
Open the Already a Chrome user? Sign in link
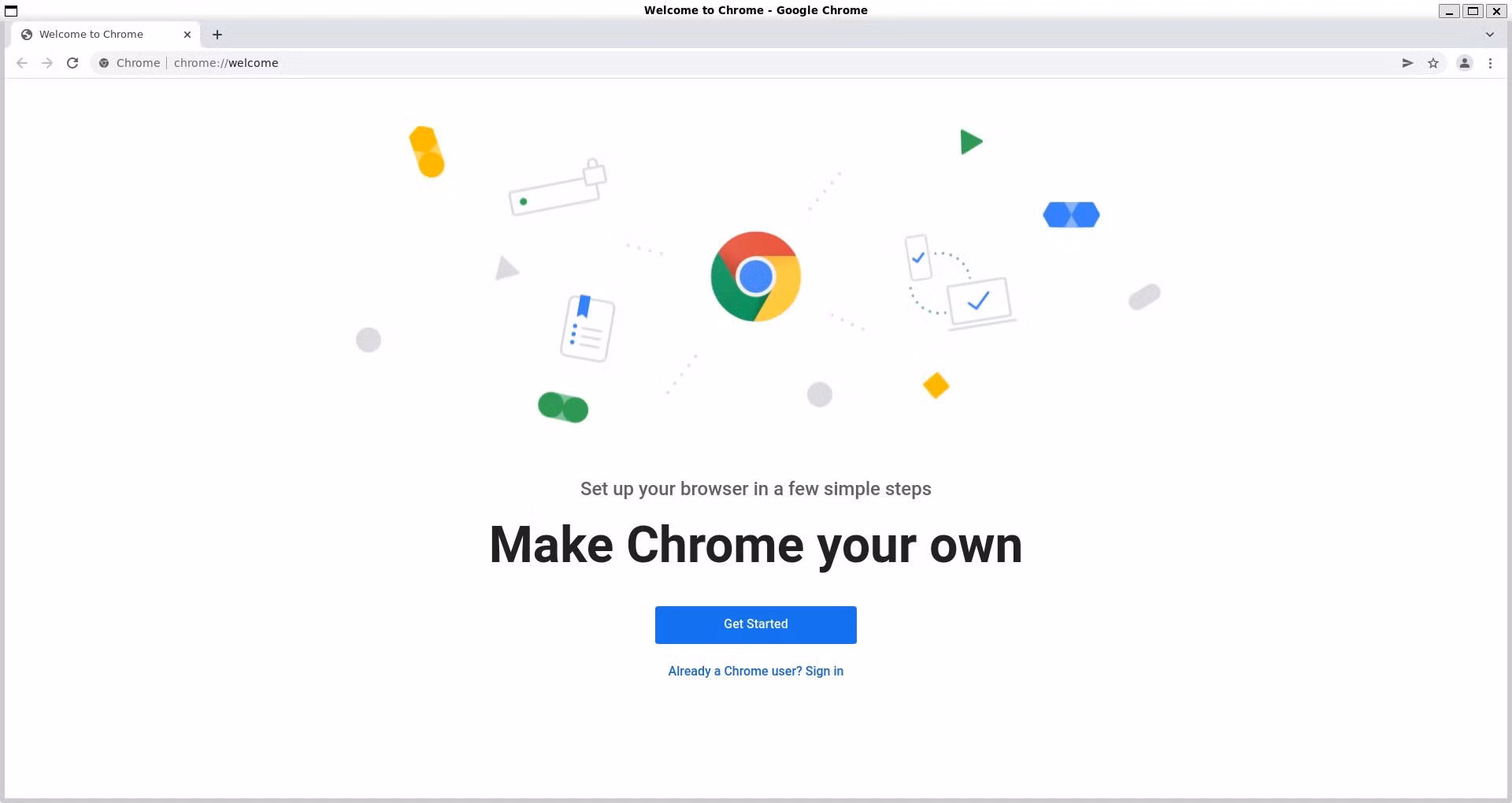coord(755,671)
